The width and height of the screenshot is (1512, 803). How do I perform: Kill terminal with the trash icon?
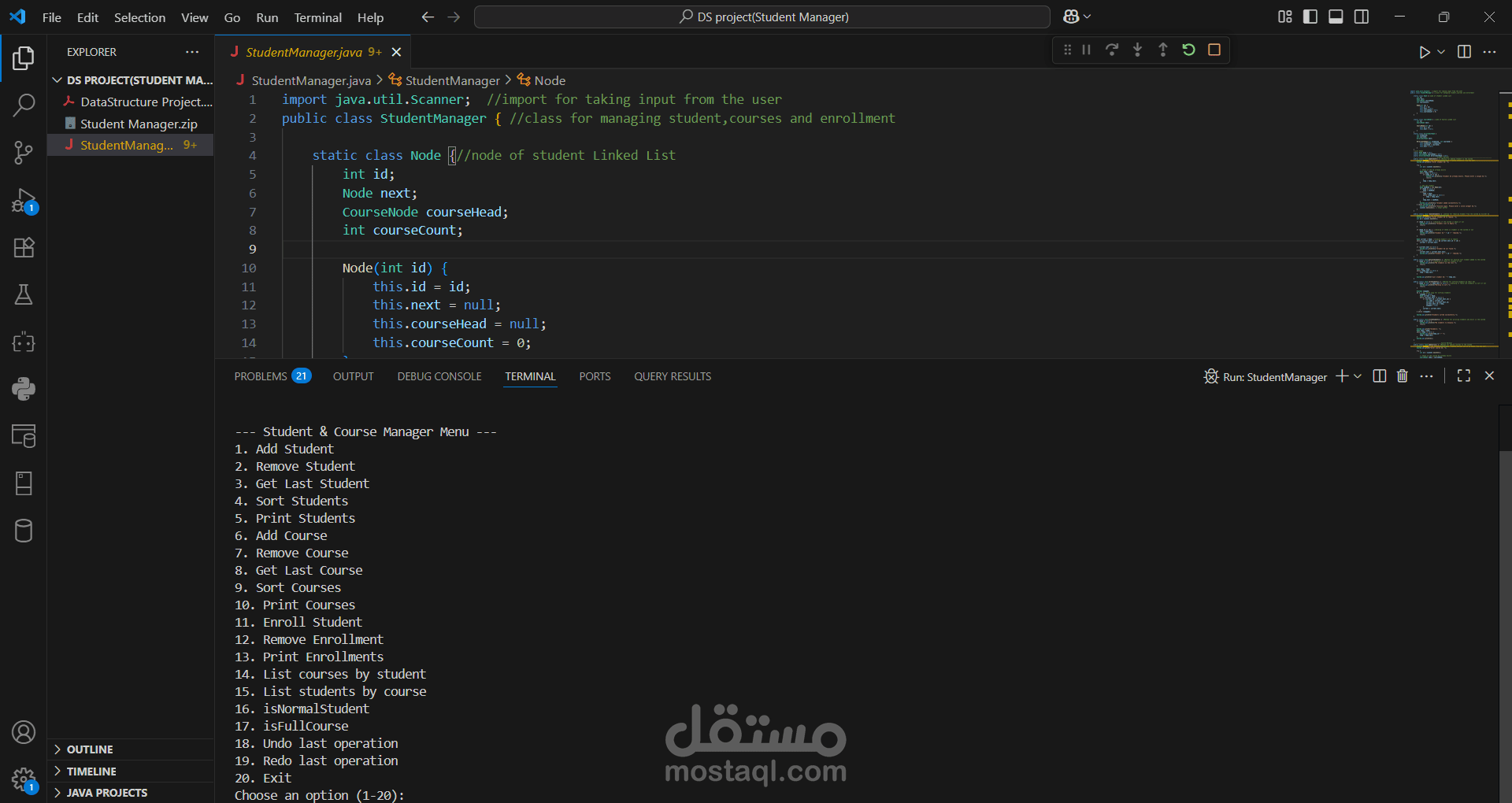pos(1403,376)
